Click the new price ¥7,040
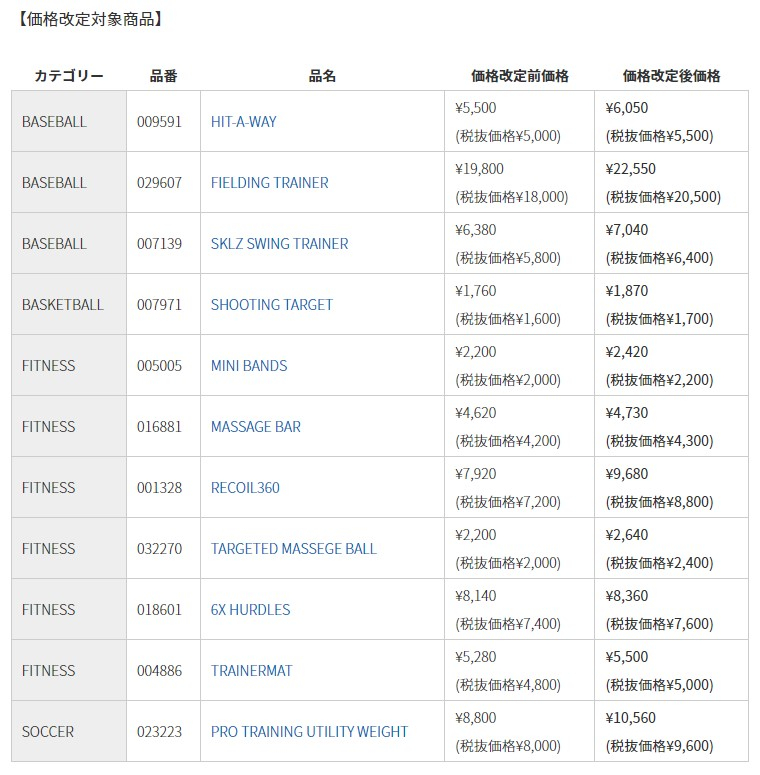Image resolution: width=760 pixels, height=775 pixels. click(x=627, y=230)
